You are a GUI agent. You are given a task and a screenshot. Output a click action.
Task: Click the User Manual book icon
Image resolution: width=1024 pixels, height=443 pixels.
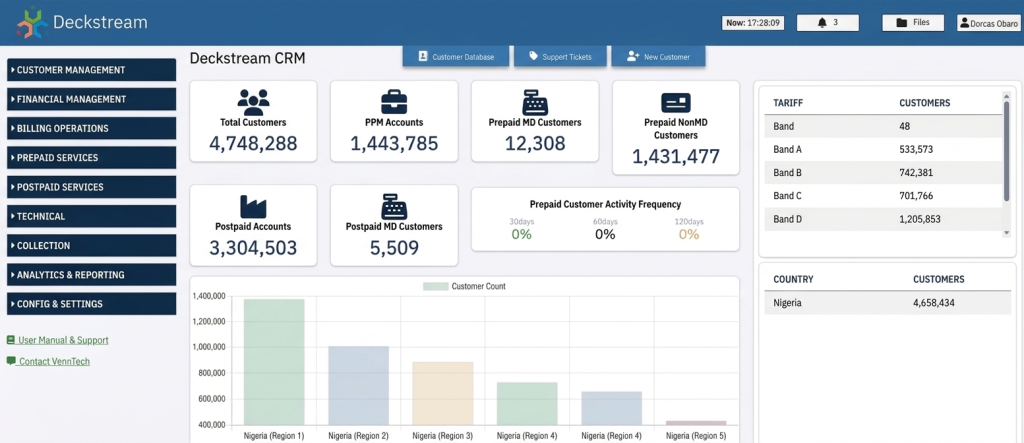point(10,340)
